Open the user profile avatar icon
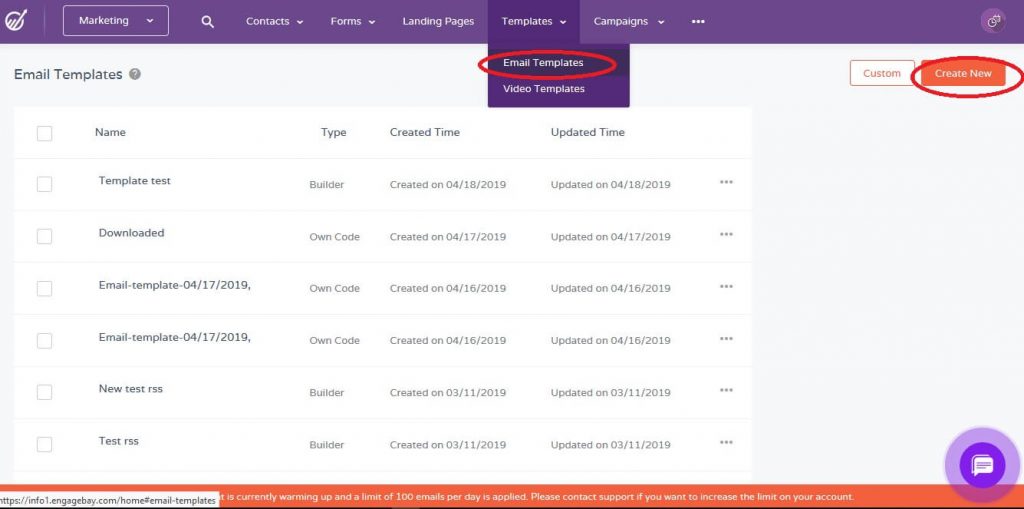Image resolution: width=1024 pixels, height=509 pixels. 993,21
